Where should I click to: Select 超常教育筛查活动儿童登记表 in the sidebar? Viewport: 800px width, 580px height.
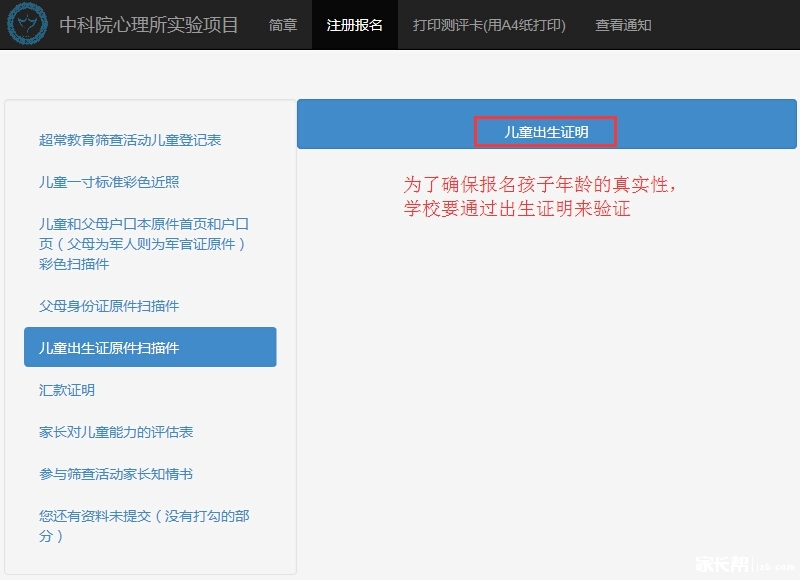[x=130, y=140]
